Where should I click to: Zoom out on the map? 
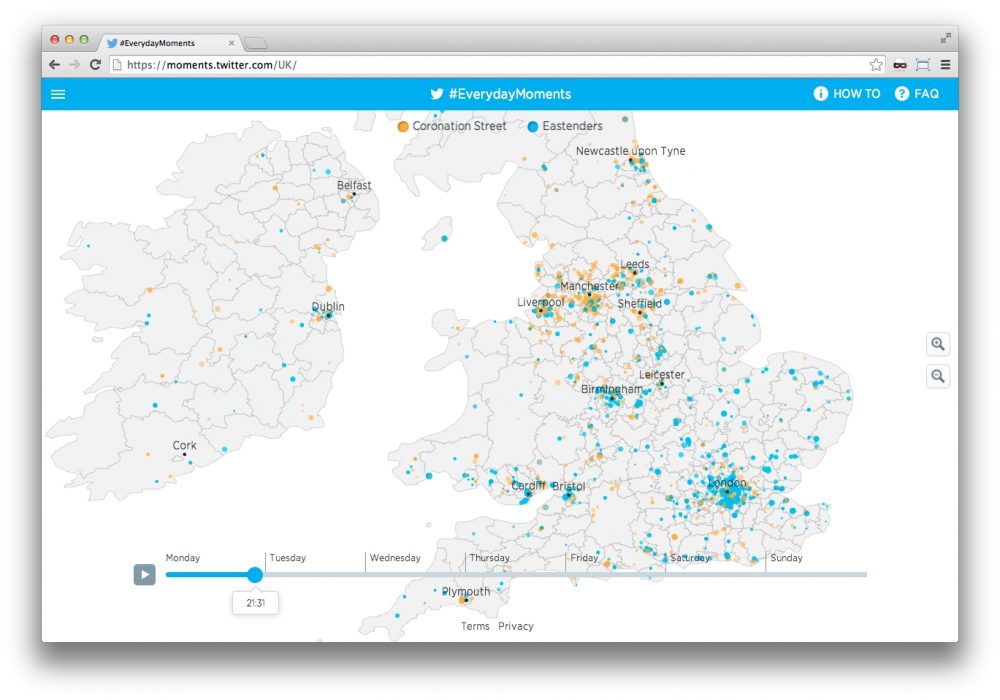(x=938, y=376)
